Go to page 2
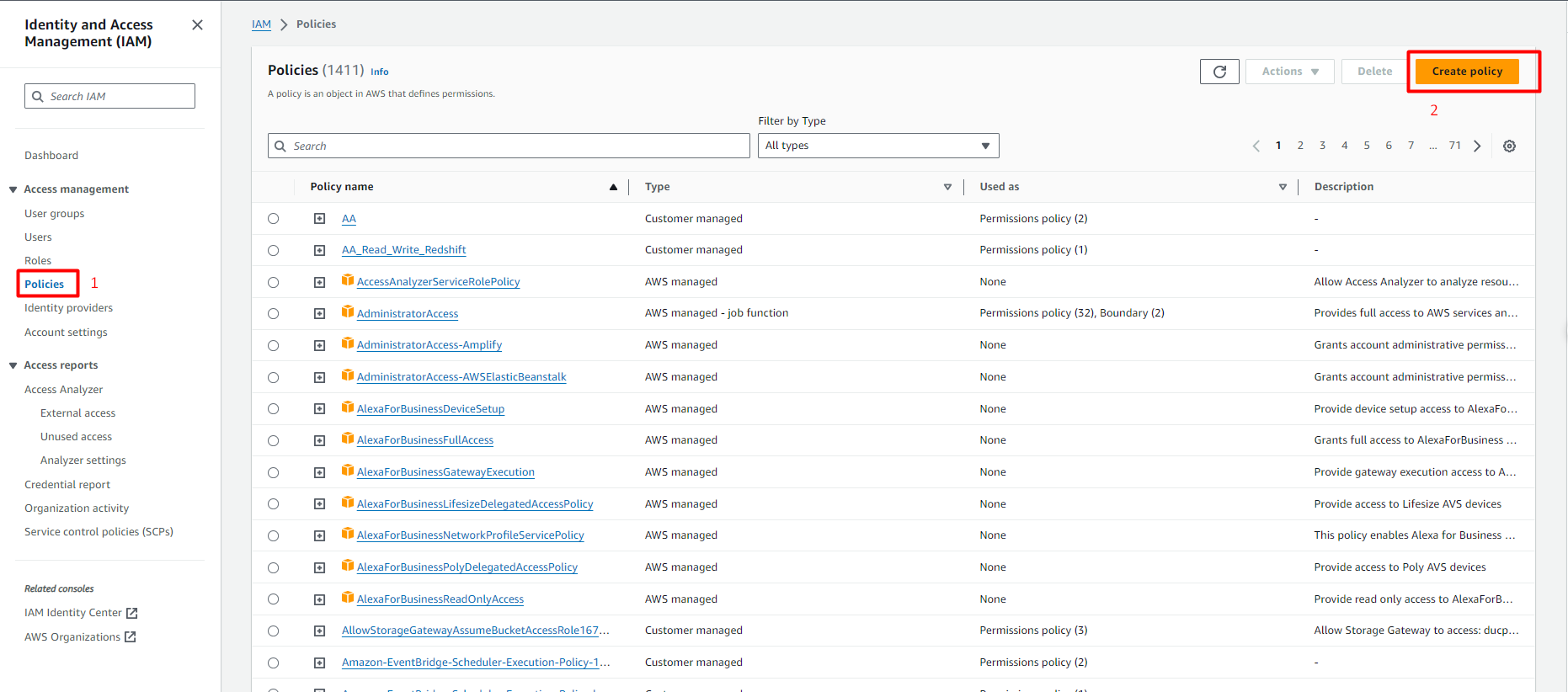The width and height of the screenshot is (1568, 692). (1300, 146)
